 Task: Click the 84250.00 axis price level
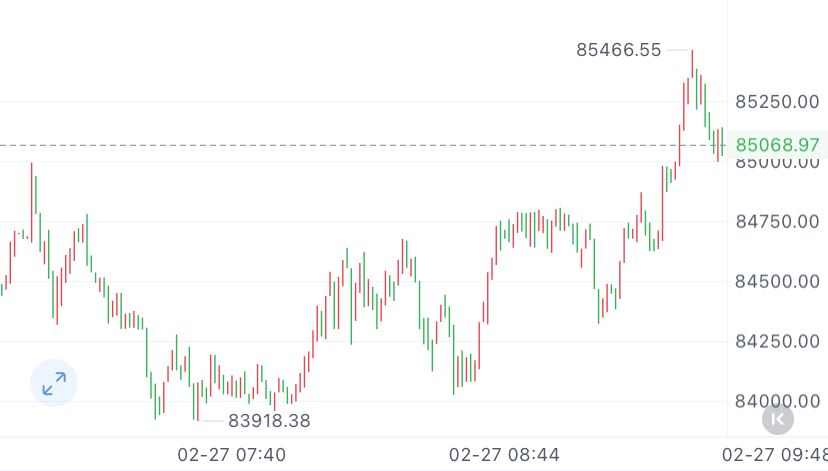tap(777, 341)
